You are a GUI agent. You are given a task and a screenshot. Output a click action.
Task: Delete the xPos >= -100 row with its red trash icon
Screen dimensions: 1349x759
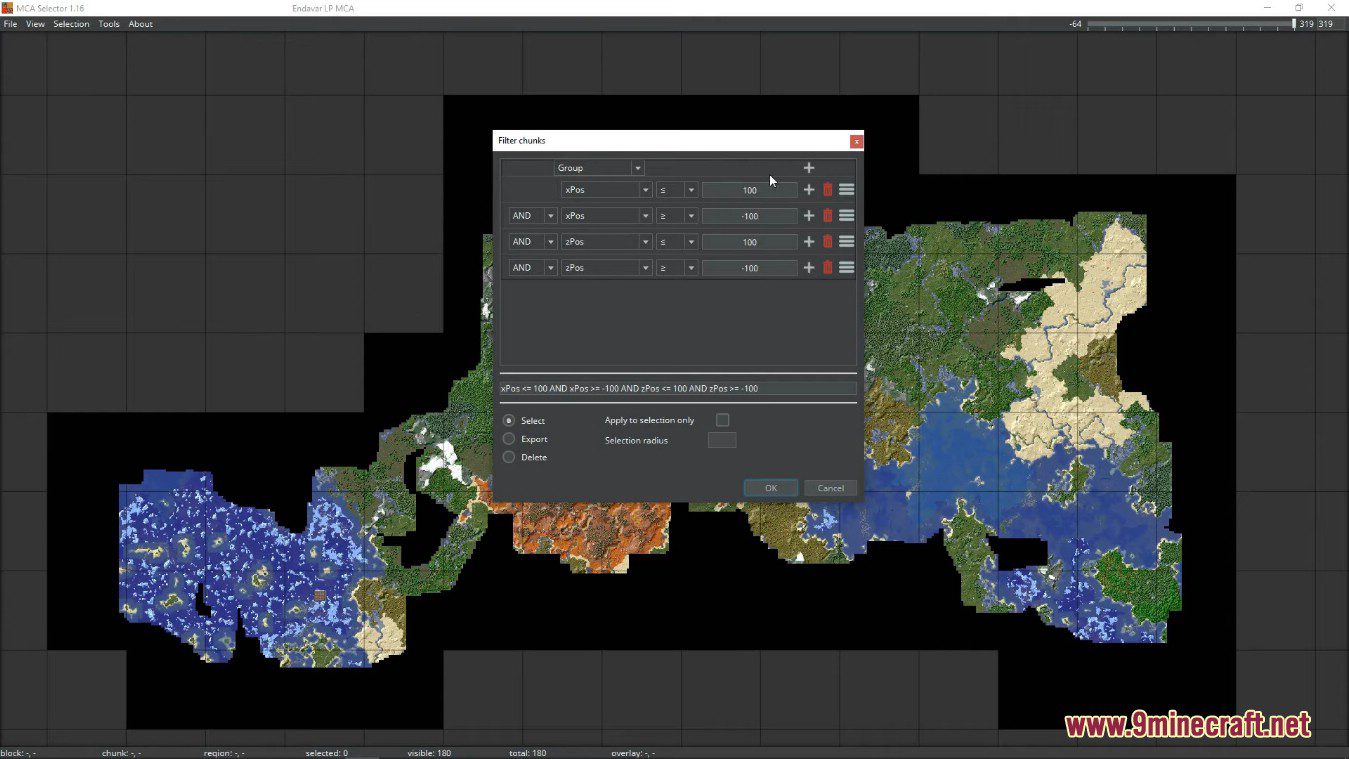[826, 215]
